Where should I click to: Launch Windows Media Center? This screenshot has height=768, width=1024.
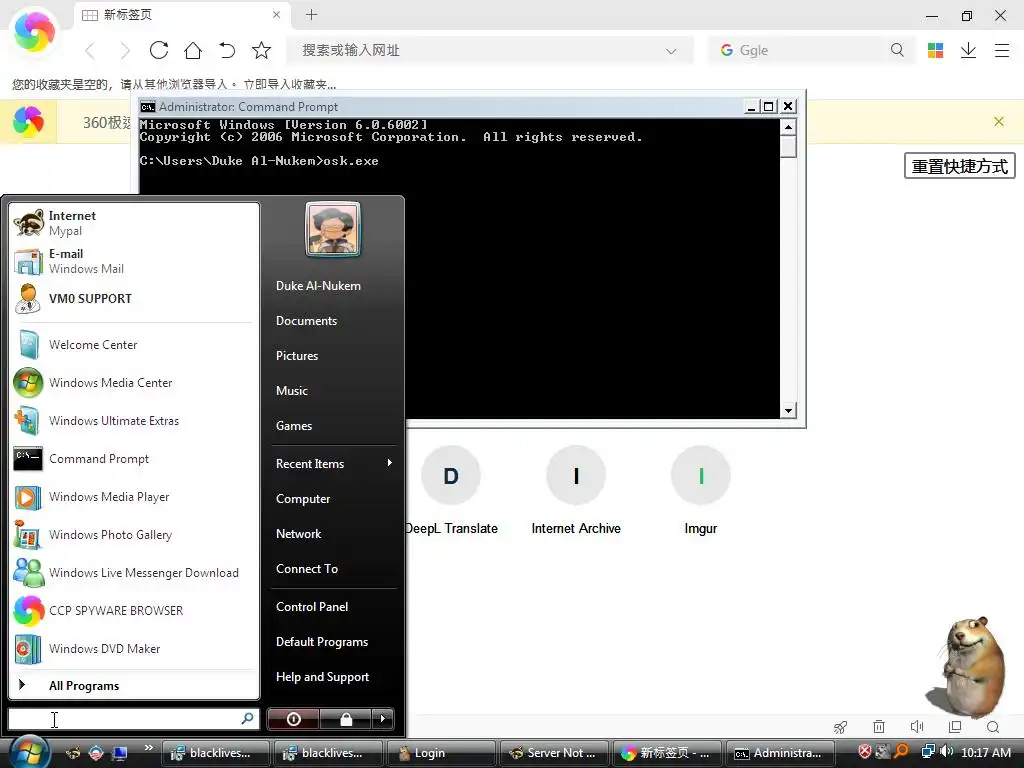click(134, 383)
